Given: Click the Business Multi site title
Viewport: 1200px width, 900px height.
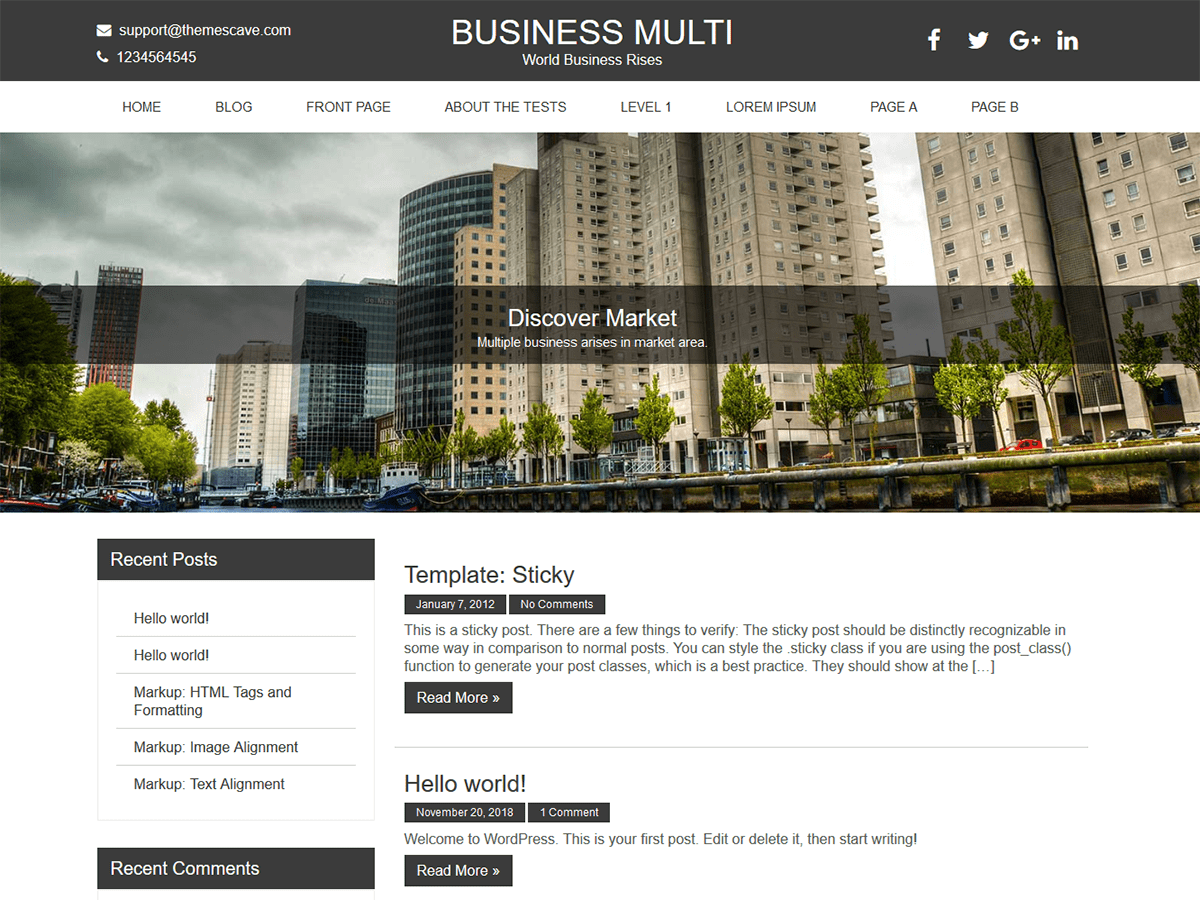Looking at the screenshot, I should point(592,33).
